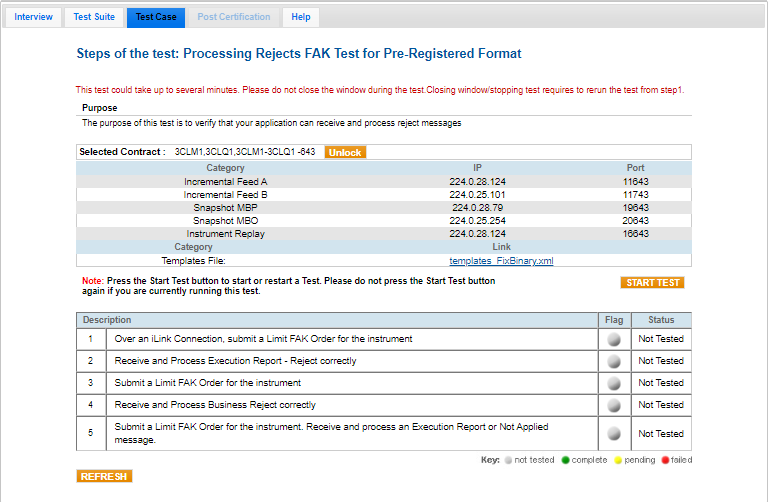768x502 pixels.
Task: Open the Help tab
Action: click(300, 17)
